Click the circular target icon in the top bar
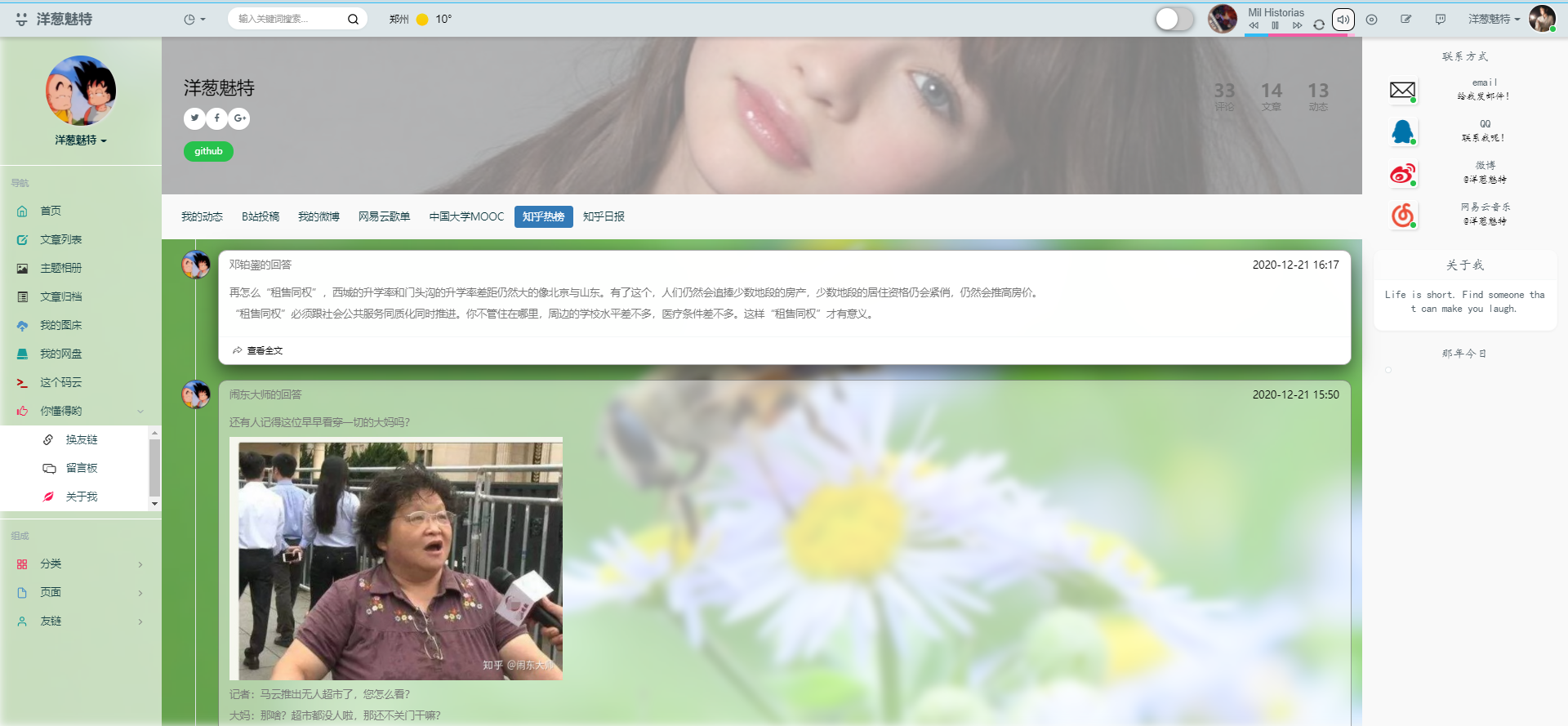This screenshot has height=726, width=1568. (x=1372, y=19)
